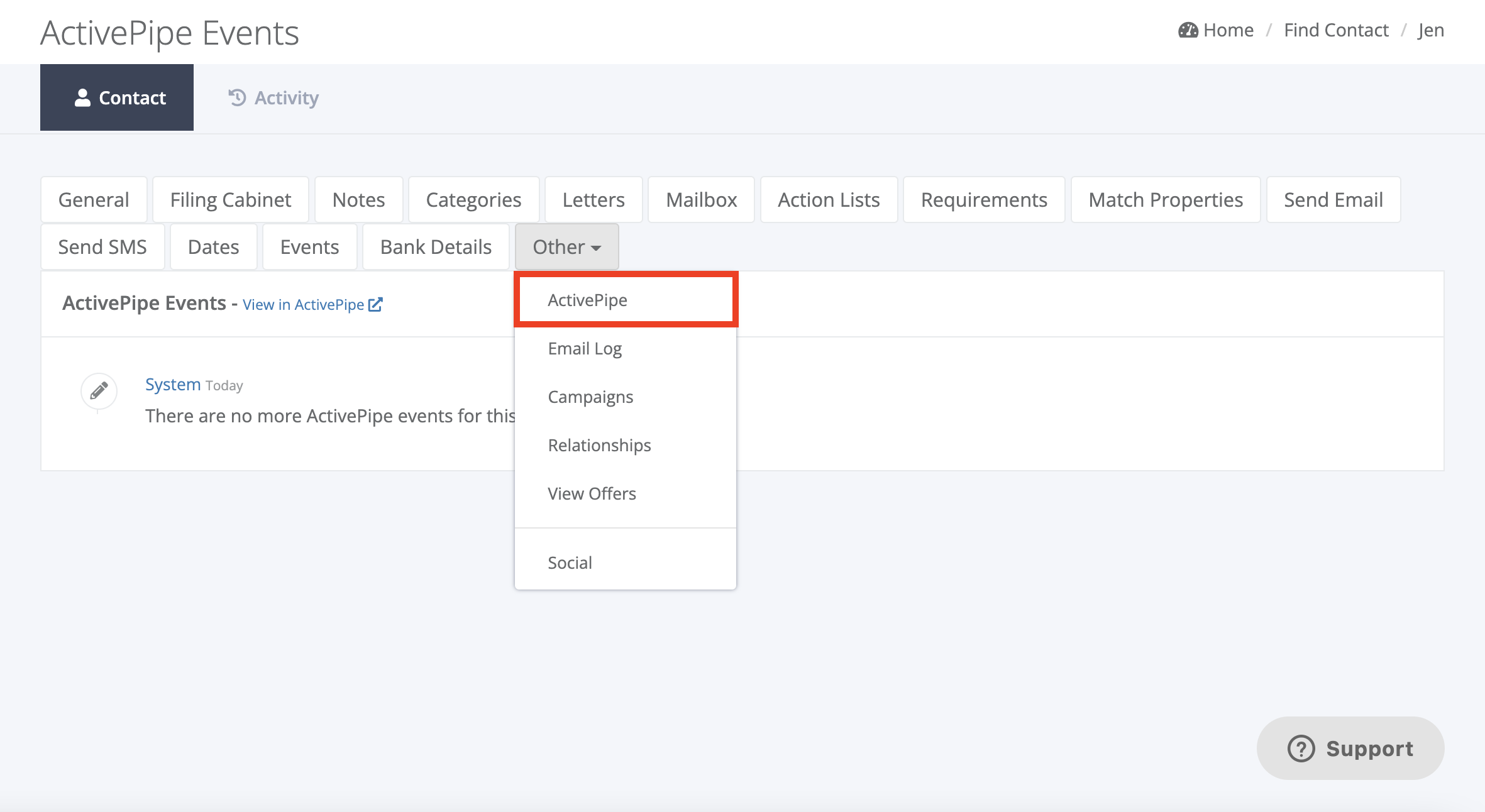Select ActivePipe from the Other menu

[x=587, y=300]
